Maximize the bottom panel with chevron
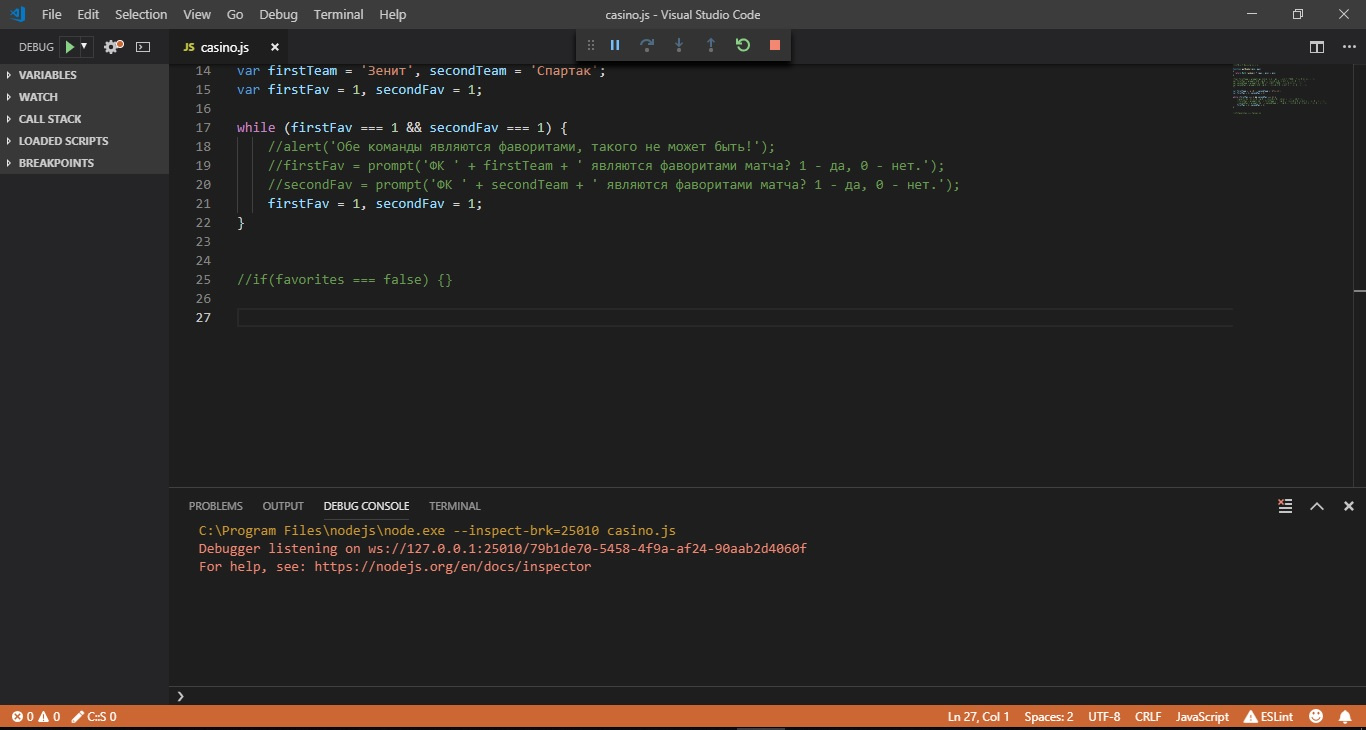 1317,506
